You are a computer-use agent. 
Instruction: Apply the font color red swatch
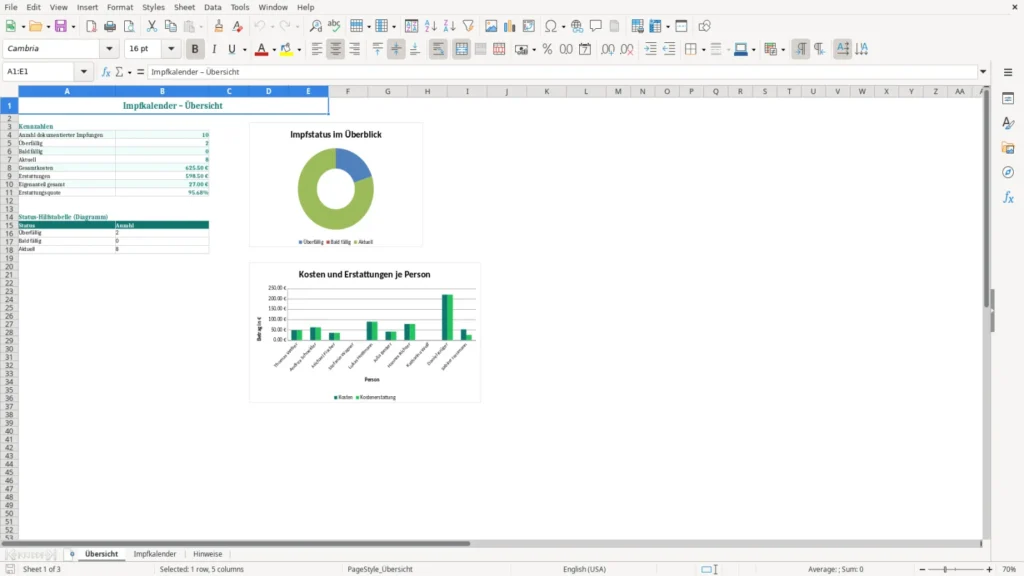point(261,49)
